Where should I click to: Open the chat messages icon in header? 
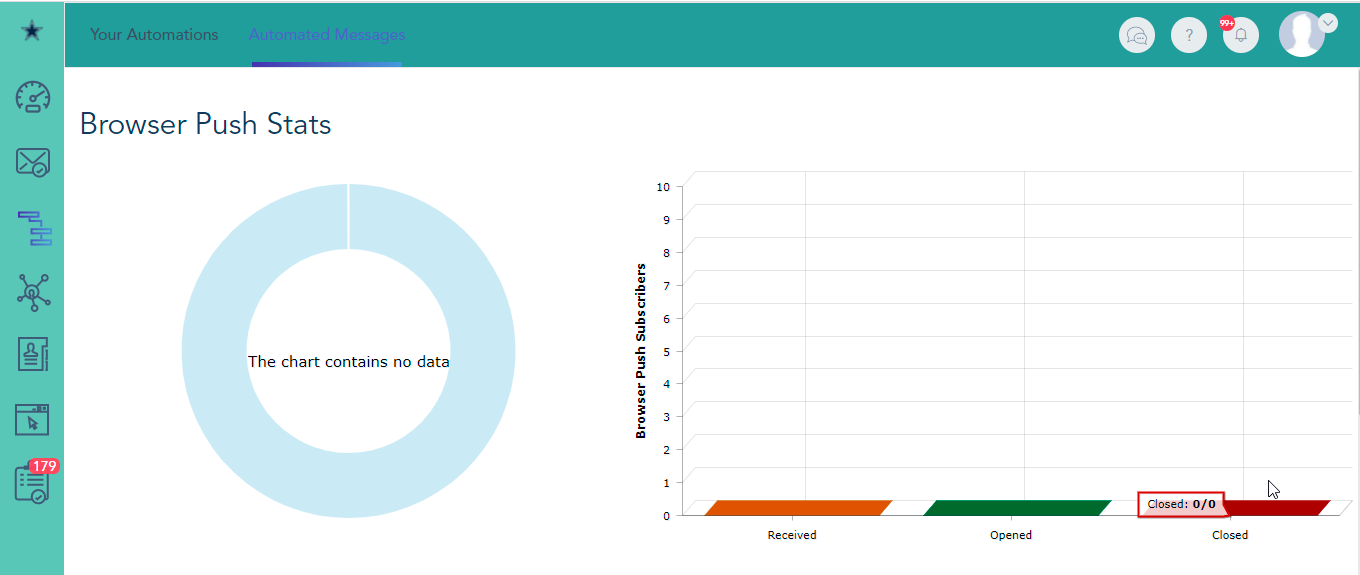pyautogui.click(x=1137, y=35)
